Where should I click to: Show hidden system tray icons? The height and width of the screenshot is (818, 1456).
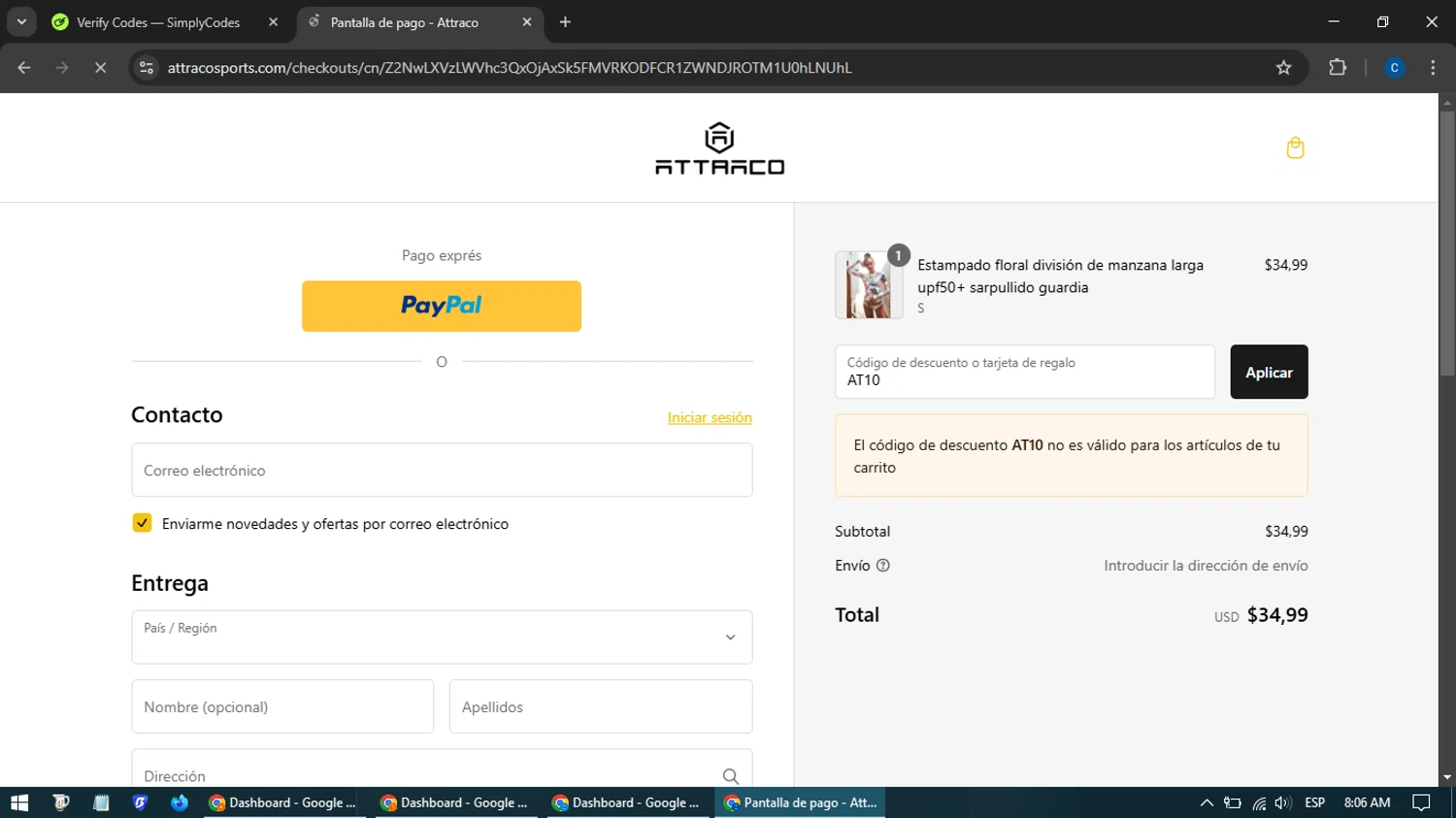[x=1207, y=802]
